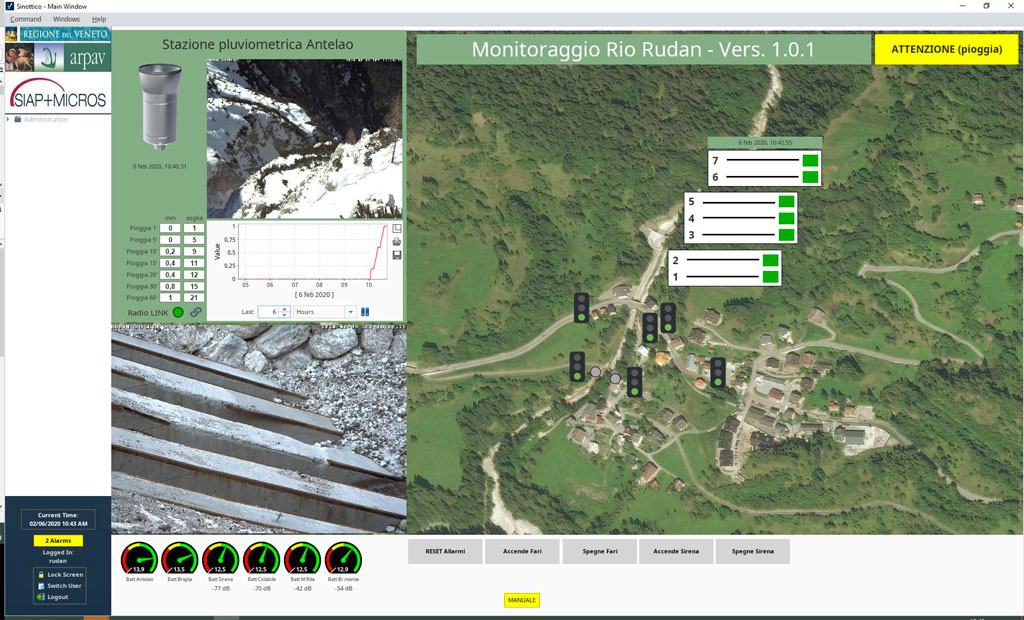
Task: Click the green status square for line 3
Action: [x=786, y=235]
